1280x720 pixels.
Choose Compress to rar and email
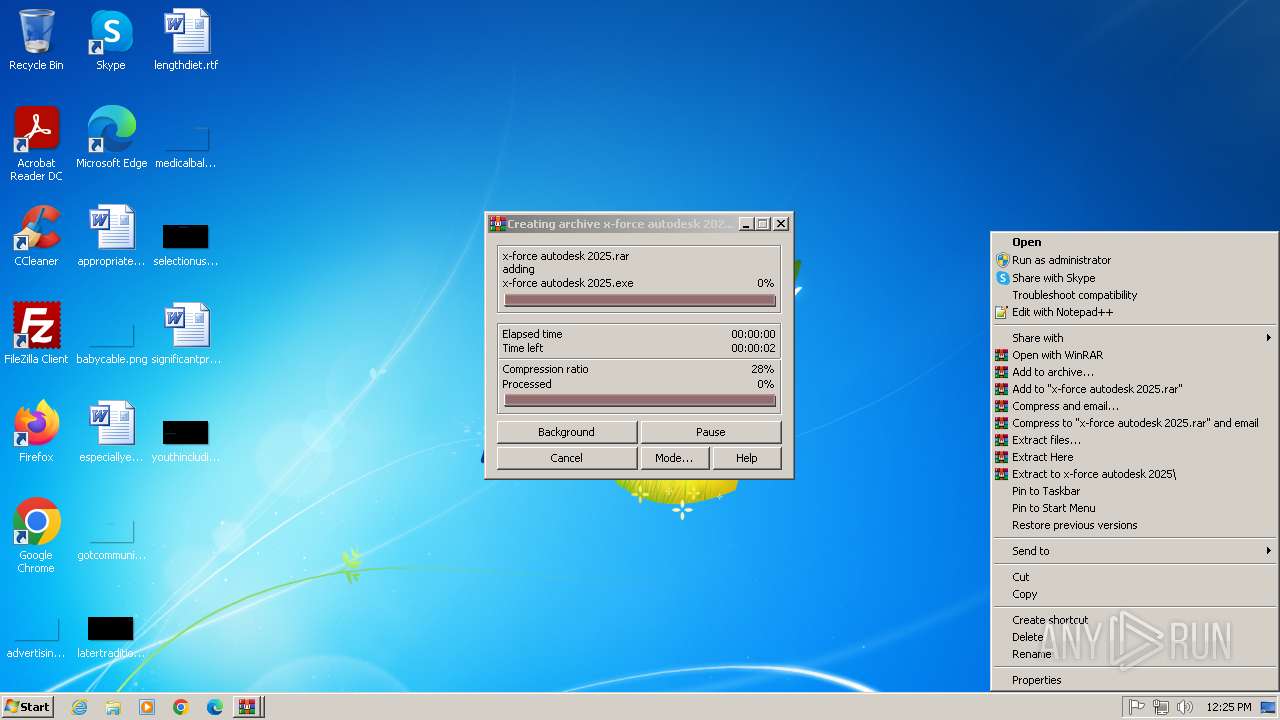tap(1134, 423)
